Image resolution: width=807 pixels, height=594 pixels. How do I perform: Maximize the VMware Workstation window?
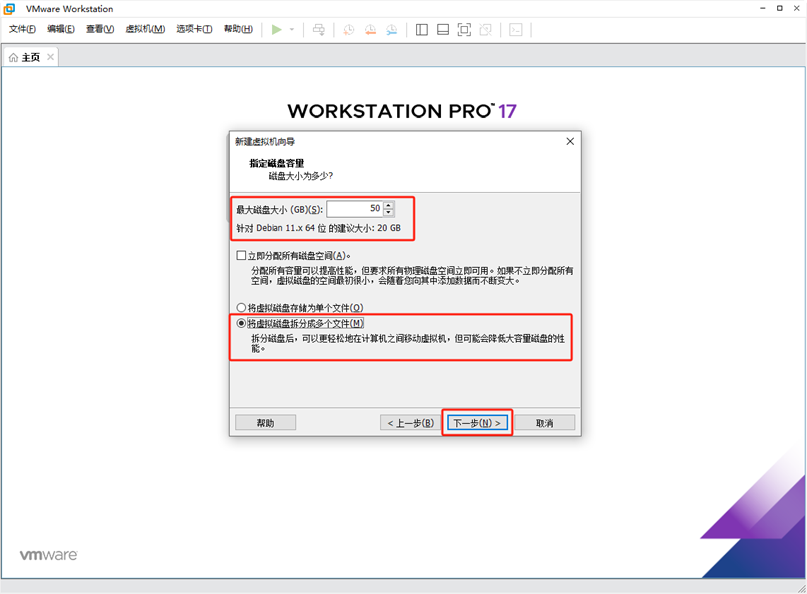coord(780,8)
